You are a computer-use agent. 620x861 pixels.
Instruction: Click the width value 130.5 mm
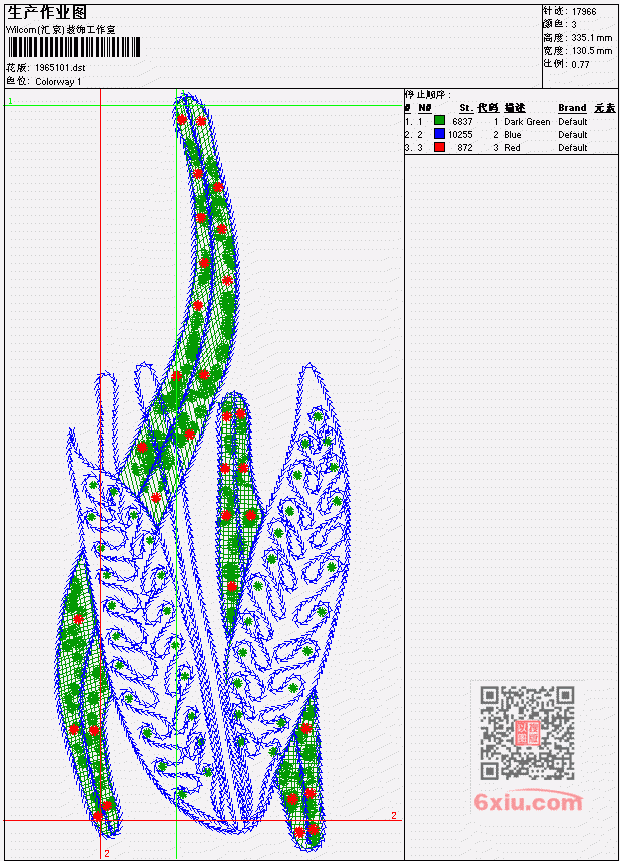coord(591,51)
